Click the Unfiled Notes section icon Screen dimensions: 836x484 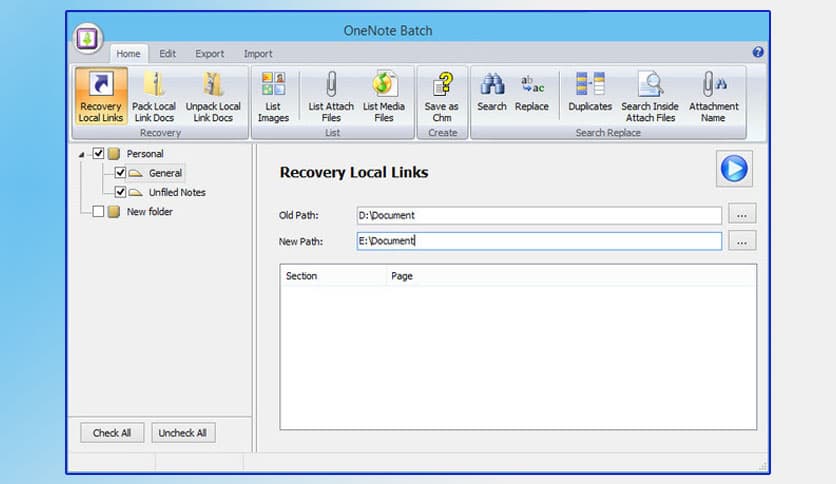pos(136,192)
